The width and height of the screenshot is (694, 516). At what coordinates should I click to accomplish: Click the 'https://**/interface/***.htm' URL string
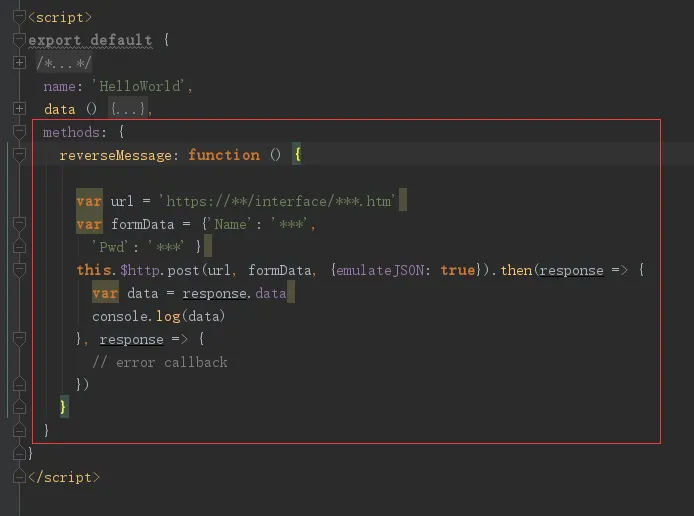[278, 201]
